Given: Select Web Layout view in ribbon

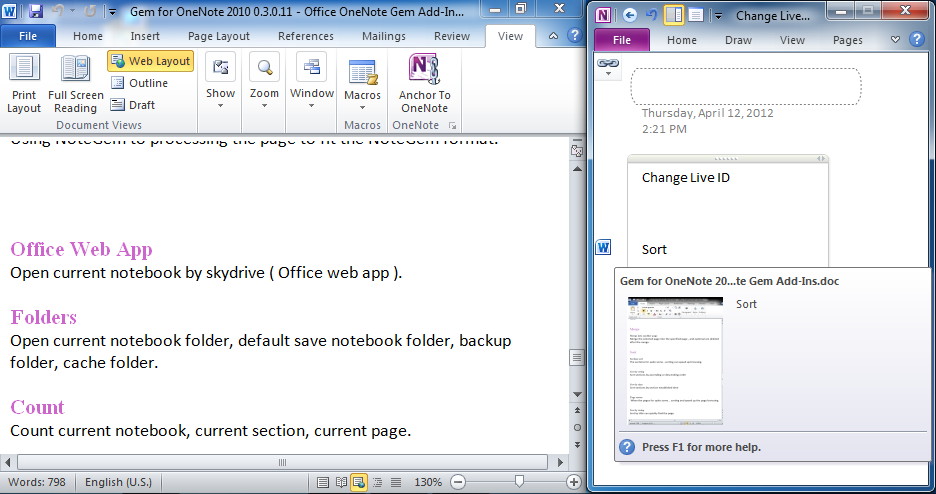Looking at the screenshot, I should (151, 61).
